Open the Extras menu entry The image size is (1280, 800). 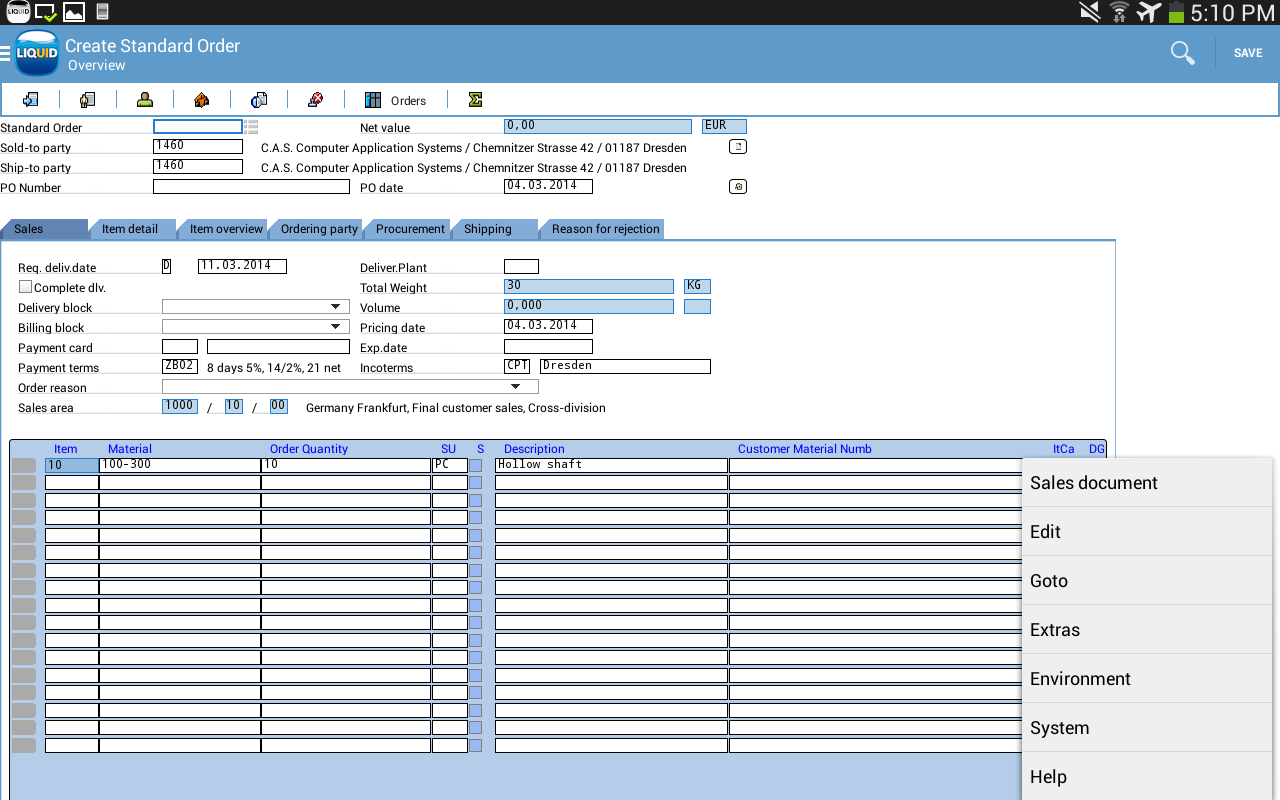(x=1146, y=630)
